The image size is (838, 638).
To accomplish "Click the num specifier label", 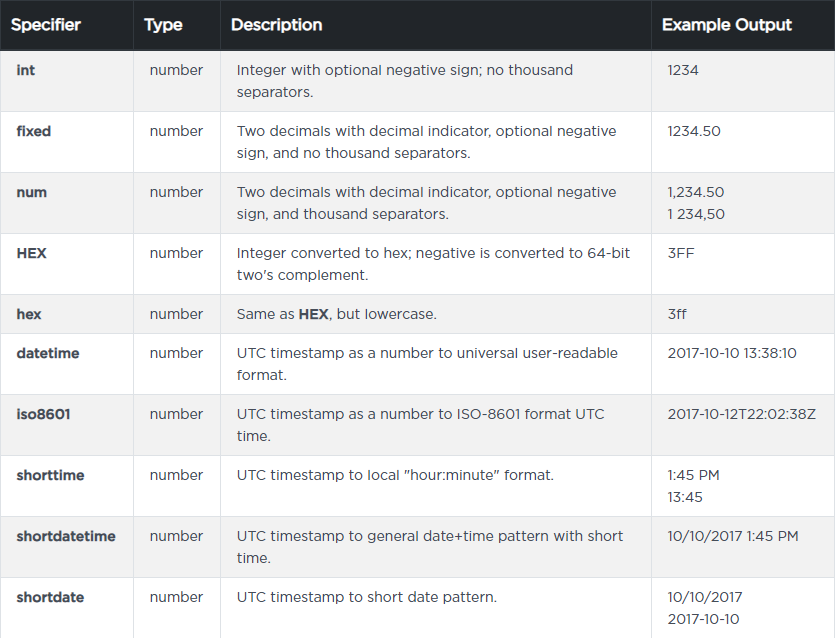I will coord(32,193).
